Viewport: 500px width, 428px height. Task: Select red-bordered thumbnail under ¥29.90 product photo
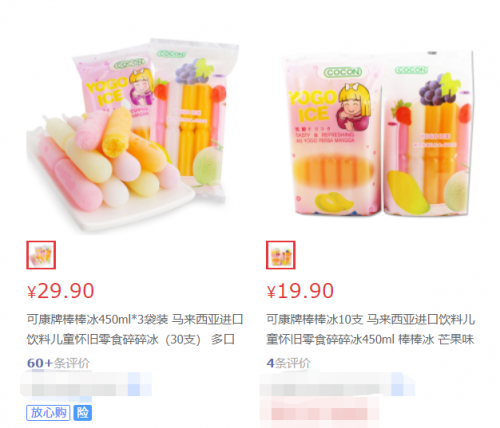click(x=41, y=255)
